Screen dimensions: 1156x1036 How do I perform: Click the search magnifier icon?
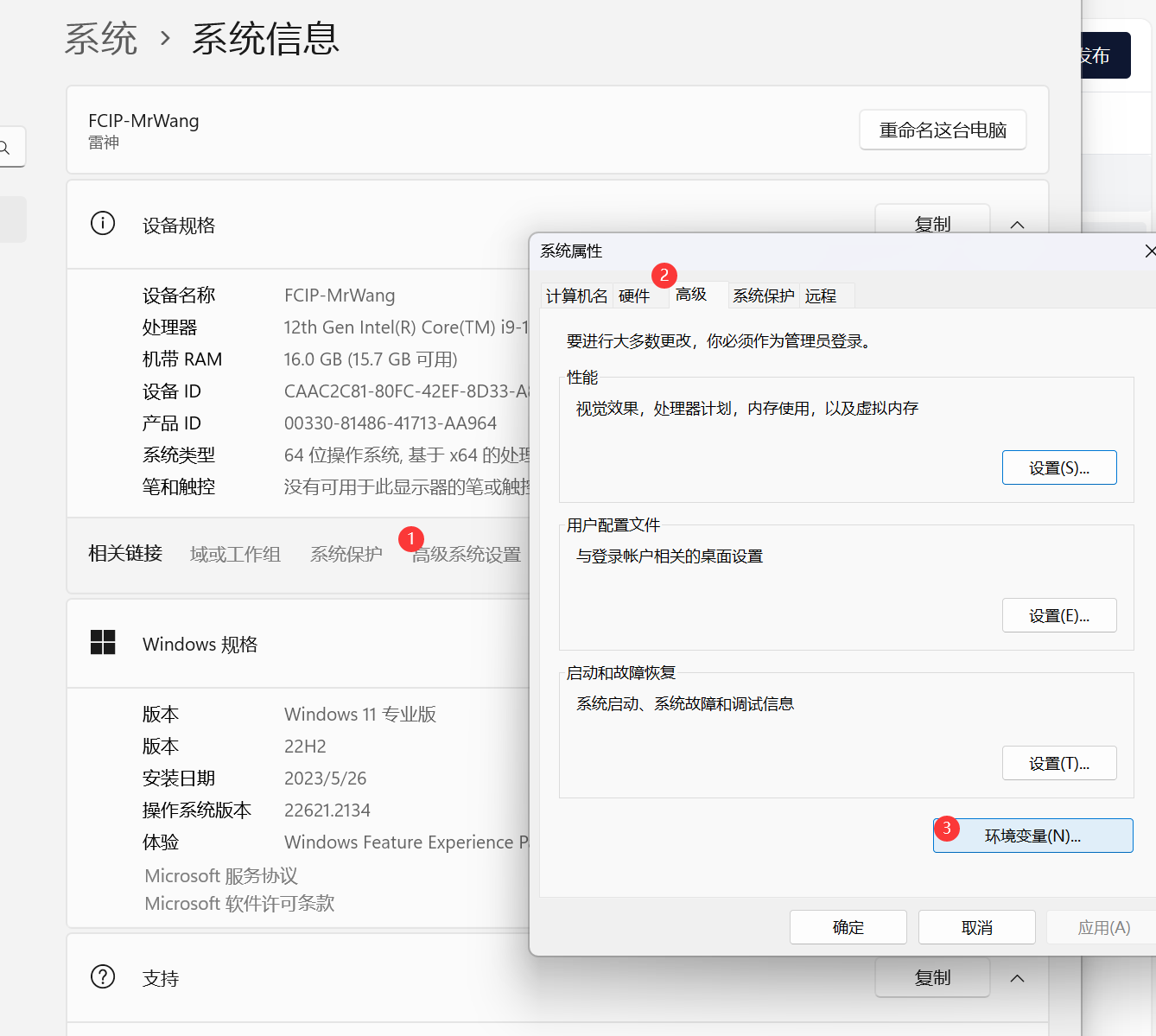pos(4,148)
